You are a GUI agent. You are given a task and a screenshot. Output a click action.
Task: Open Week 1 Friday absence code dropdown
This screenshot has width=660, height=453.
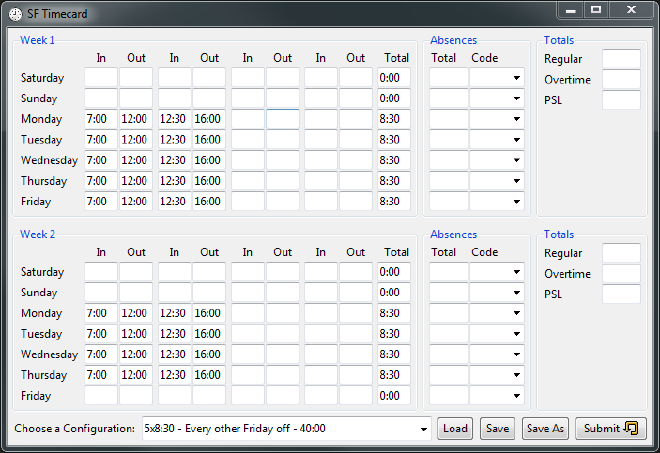pos(497,201)
